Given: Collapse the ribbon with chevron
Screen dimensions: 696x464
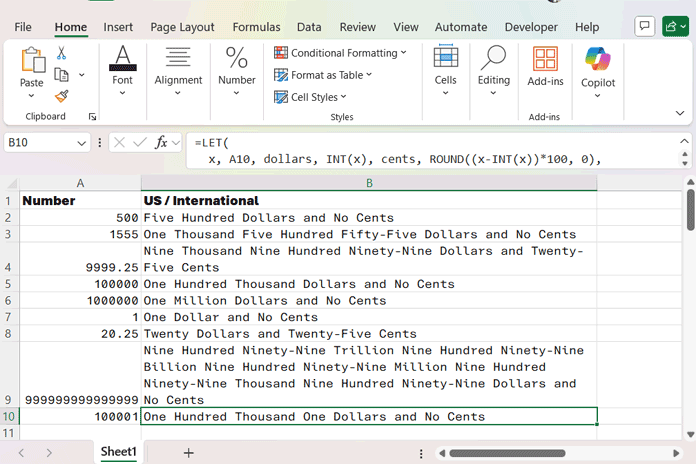Looking at the screenshot, I should click(x=680, y=113).
